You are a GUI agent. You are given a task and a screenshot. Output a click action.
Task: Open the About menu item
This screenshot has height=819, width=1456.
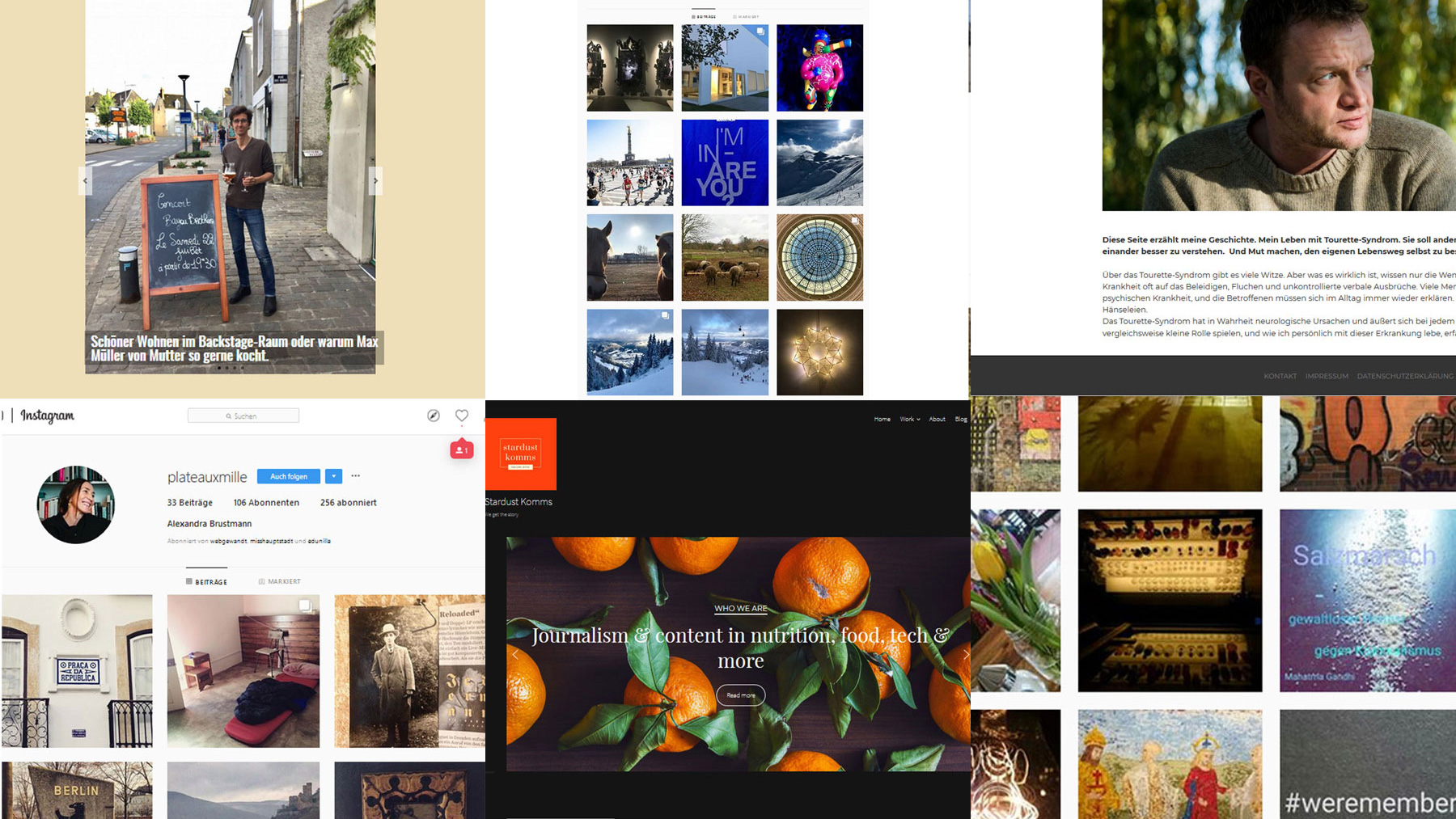point(937,419)
